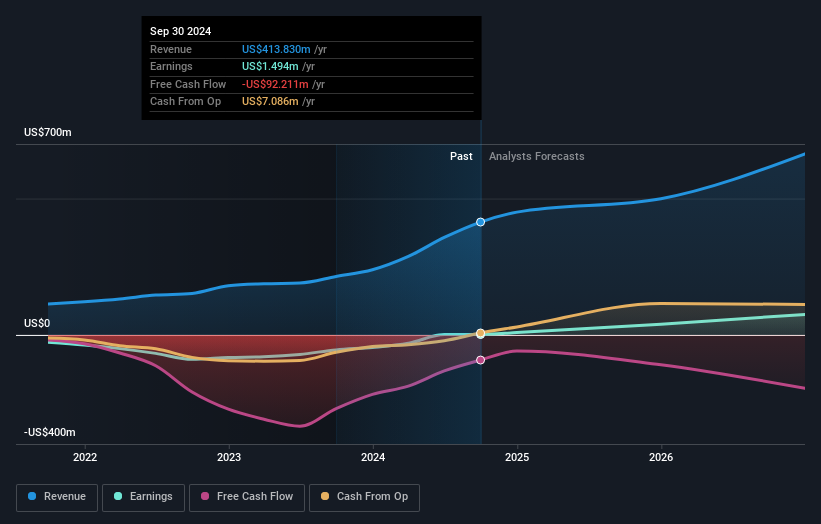Click the 2022 x-axis label
Screen dimensions: 821x524
[x=85, y=458]
